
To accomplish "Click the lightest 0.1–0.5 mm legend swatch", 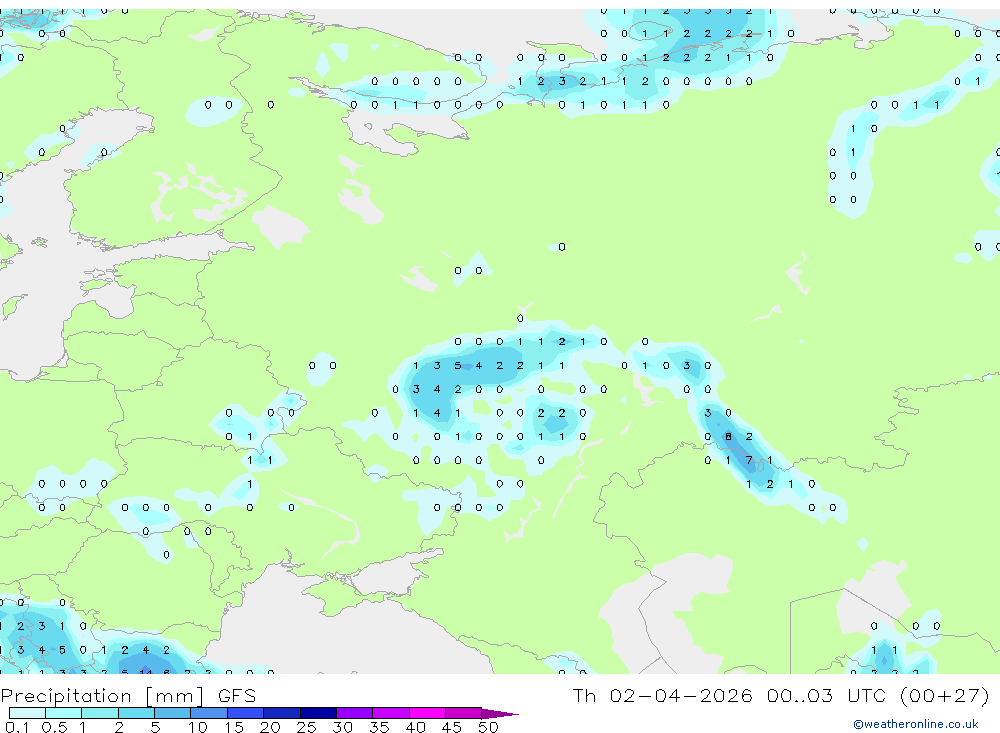I will coord(27,713).
